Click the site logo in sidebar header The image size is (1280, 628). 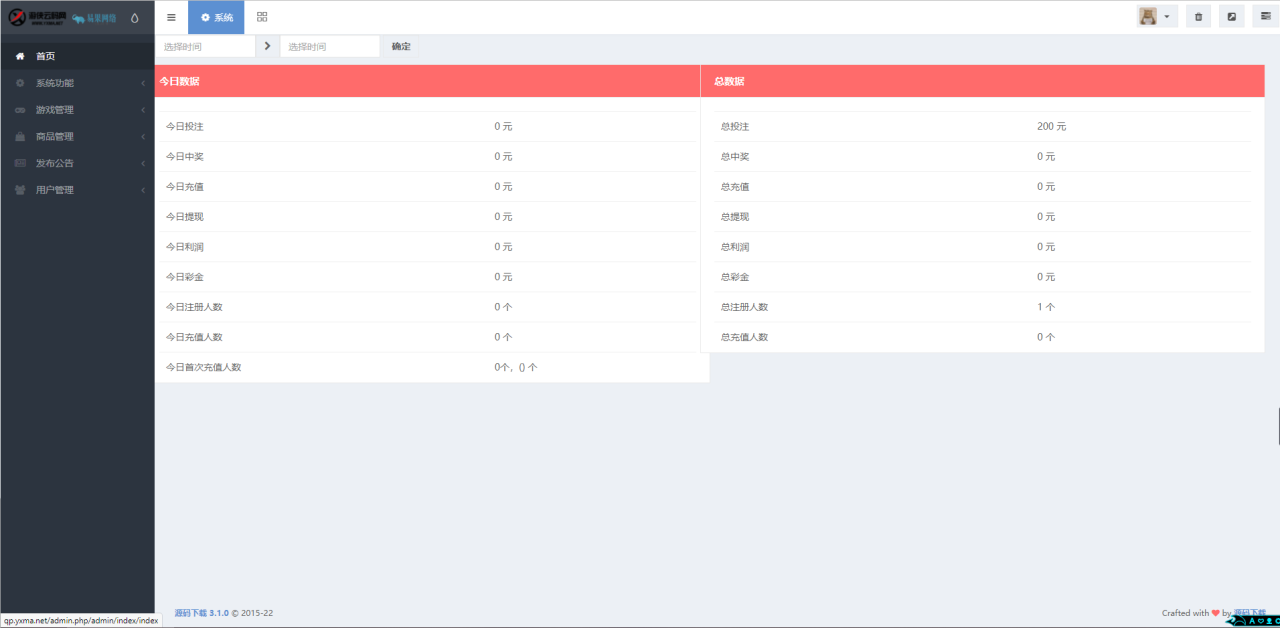(62, 17)
